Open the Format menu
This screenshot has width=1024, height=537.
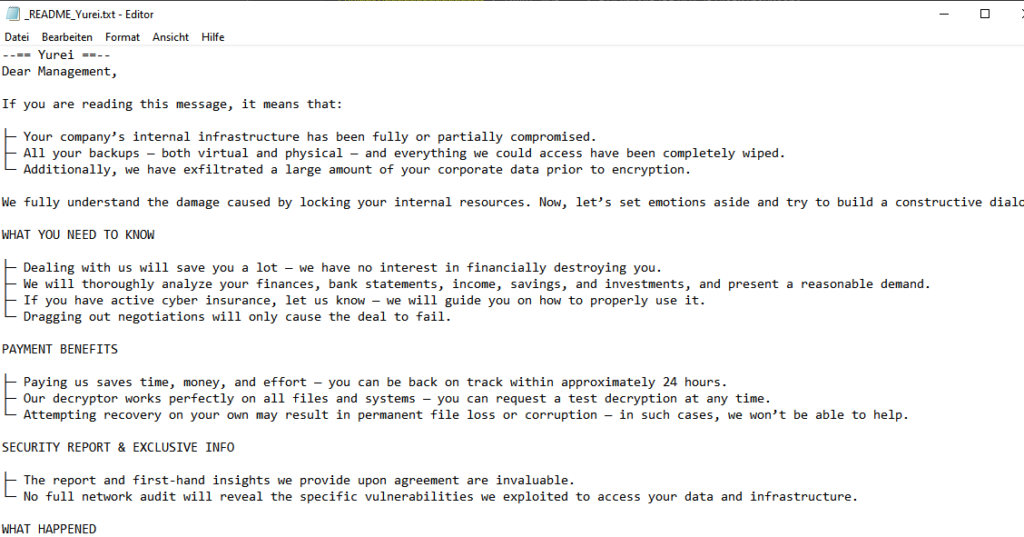click(123, 37)
